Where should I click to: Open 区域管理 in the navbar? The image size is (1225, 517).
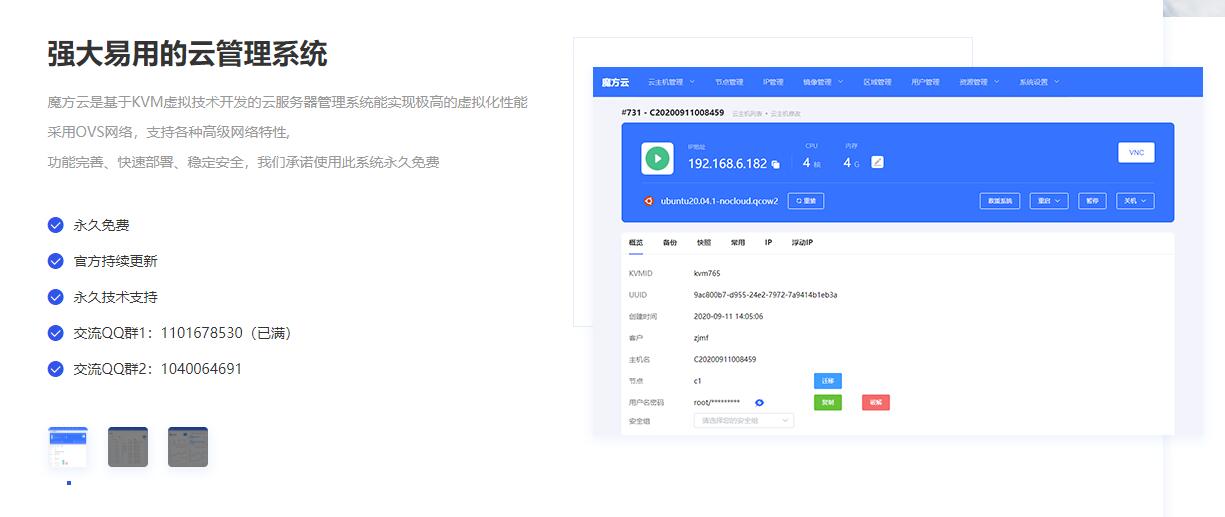(877, 82)
